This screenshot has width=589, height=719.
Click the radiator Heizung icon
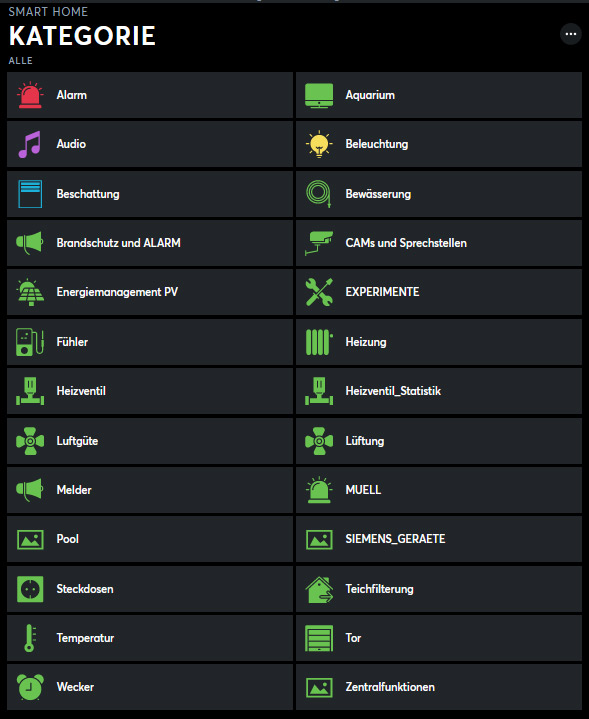point(319,342)
